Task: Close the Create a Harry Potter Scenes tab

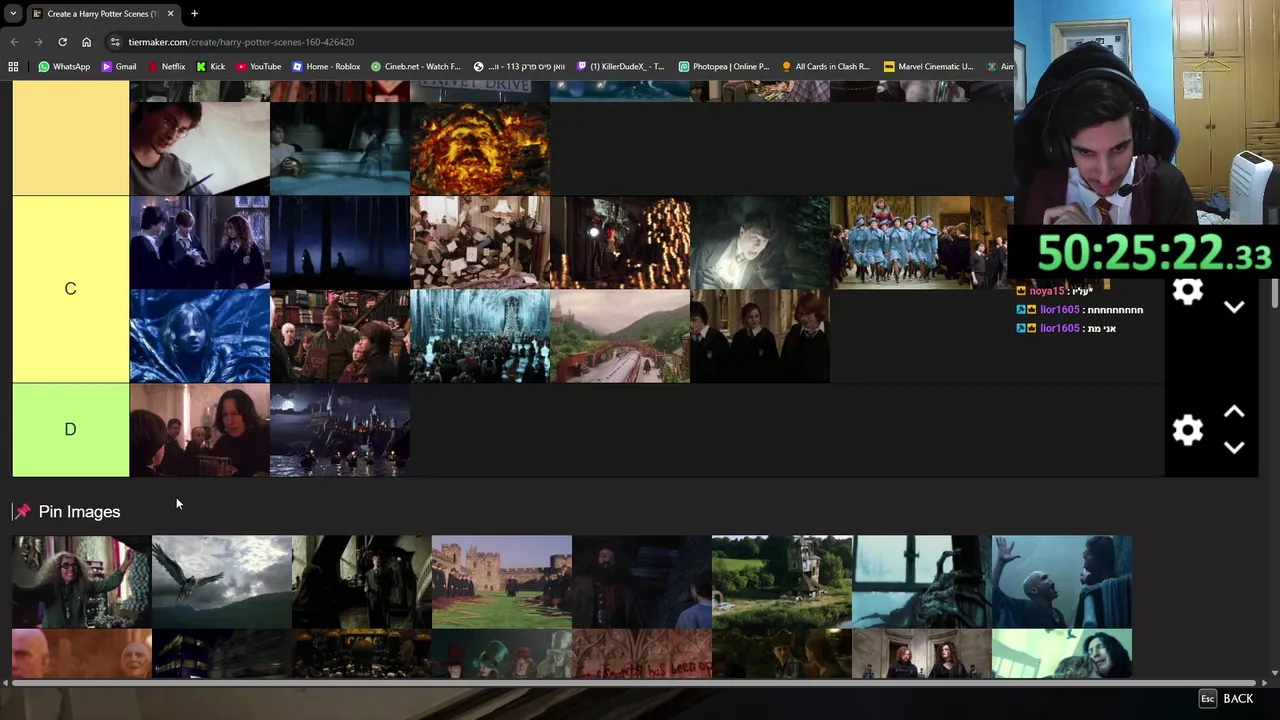Action: point(170,14)
